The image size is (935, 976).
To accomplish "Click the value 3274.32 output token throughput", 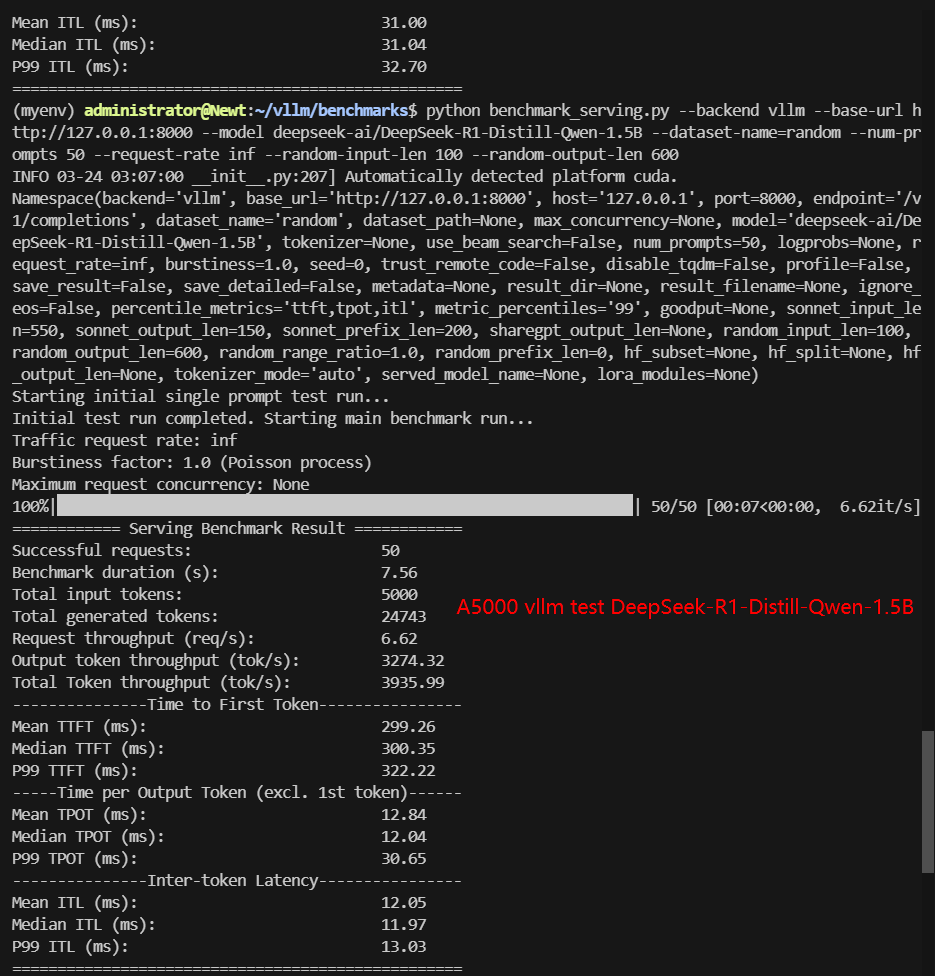I will [413, 660].
